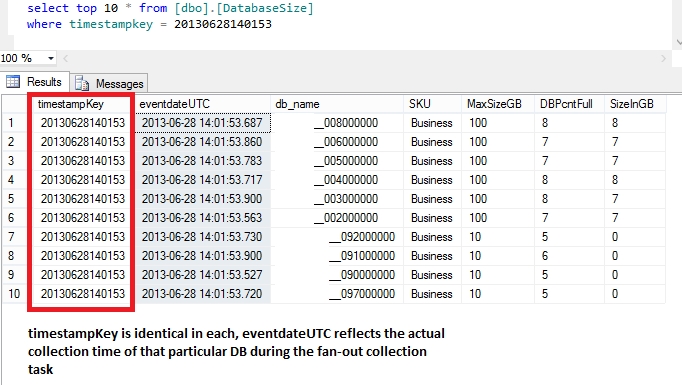The width and height of the screenshot is (682, 385).
Task: Click the Messages tab icon
Action: [x=82, y=83]
